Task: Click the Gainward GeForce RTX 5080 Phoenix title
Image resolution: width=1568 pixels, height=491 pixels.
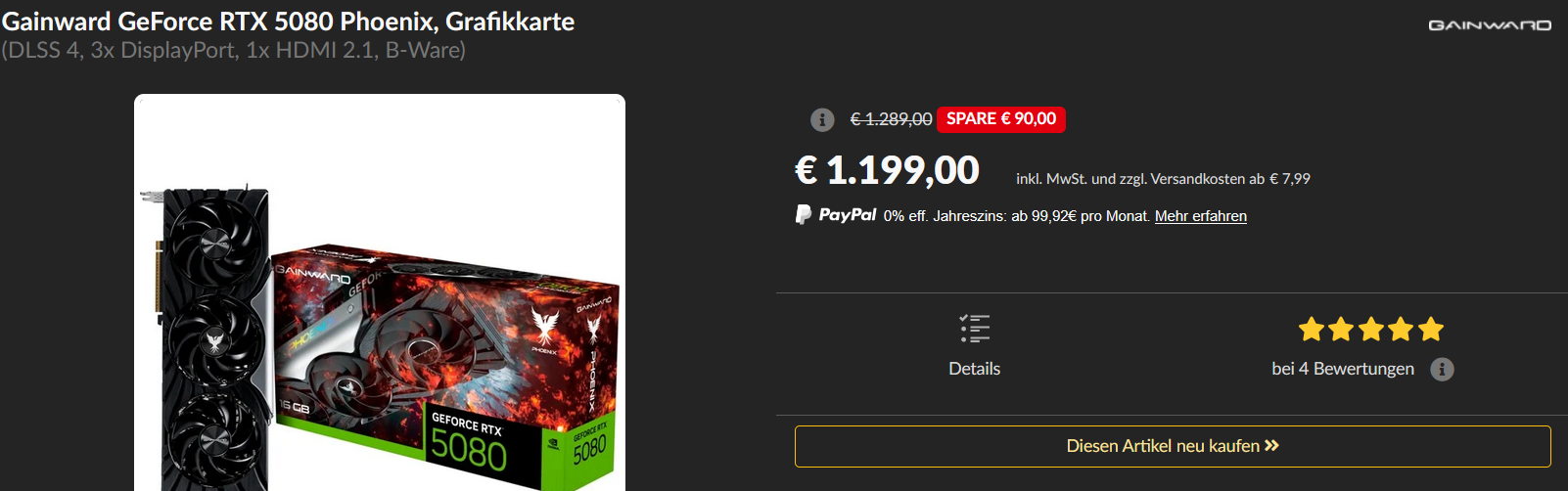Action: (x=289, y=22)
